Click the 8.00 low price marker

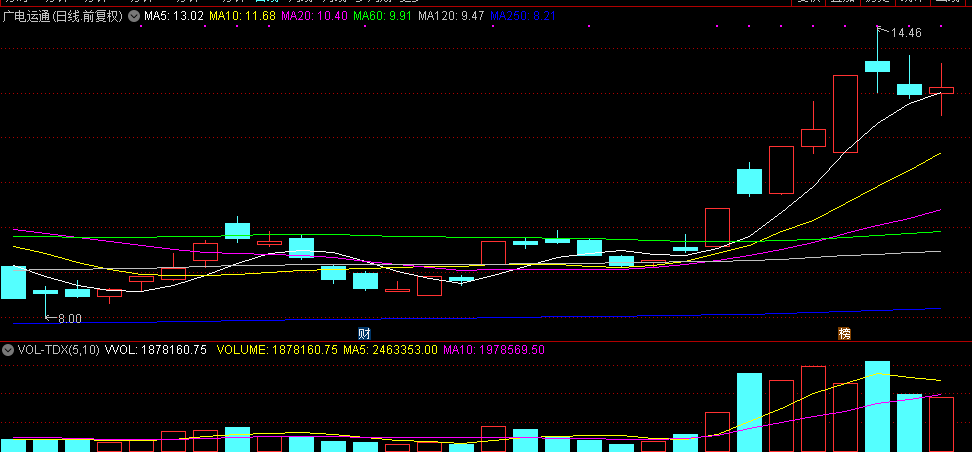69,319
